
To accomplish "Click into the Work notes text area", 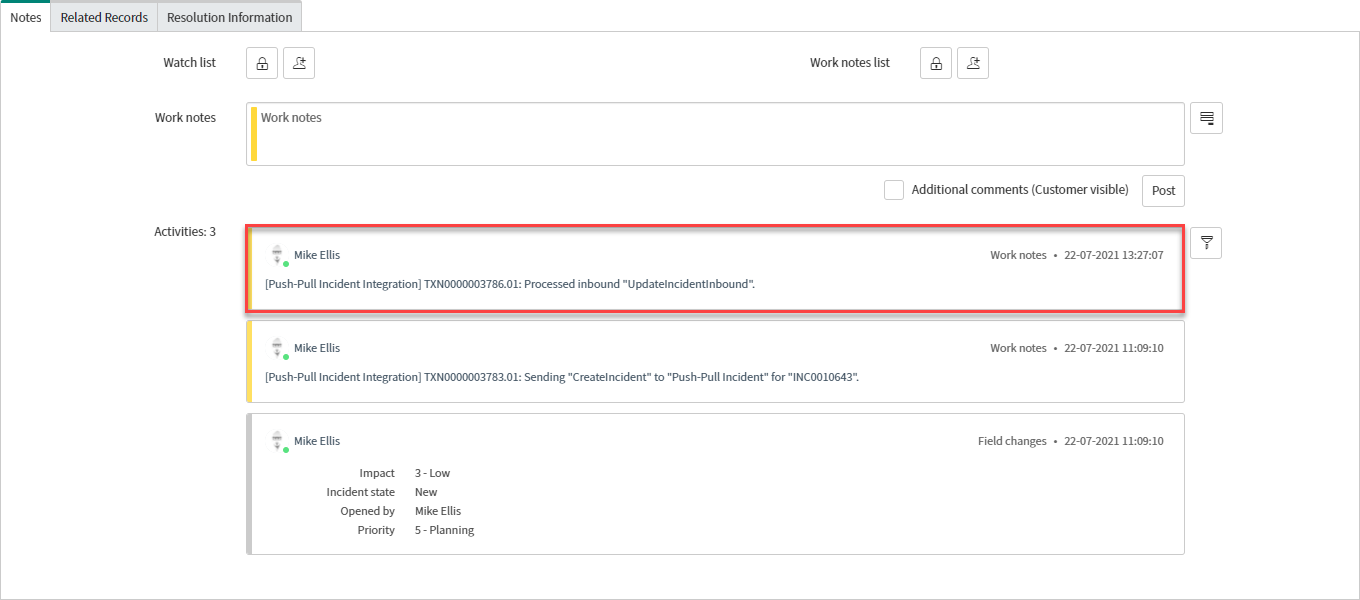I will [715, 134].
